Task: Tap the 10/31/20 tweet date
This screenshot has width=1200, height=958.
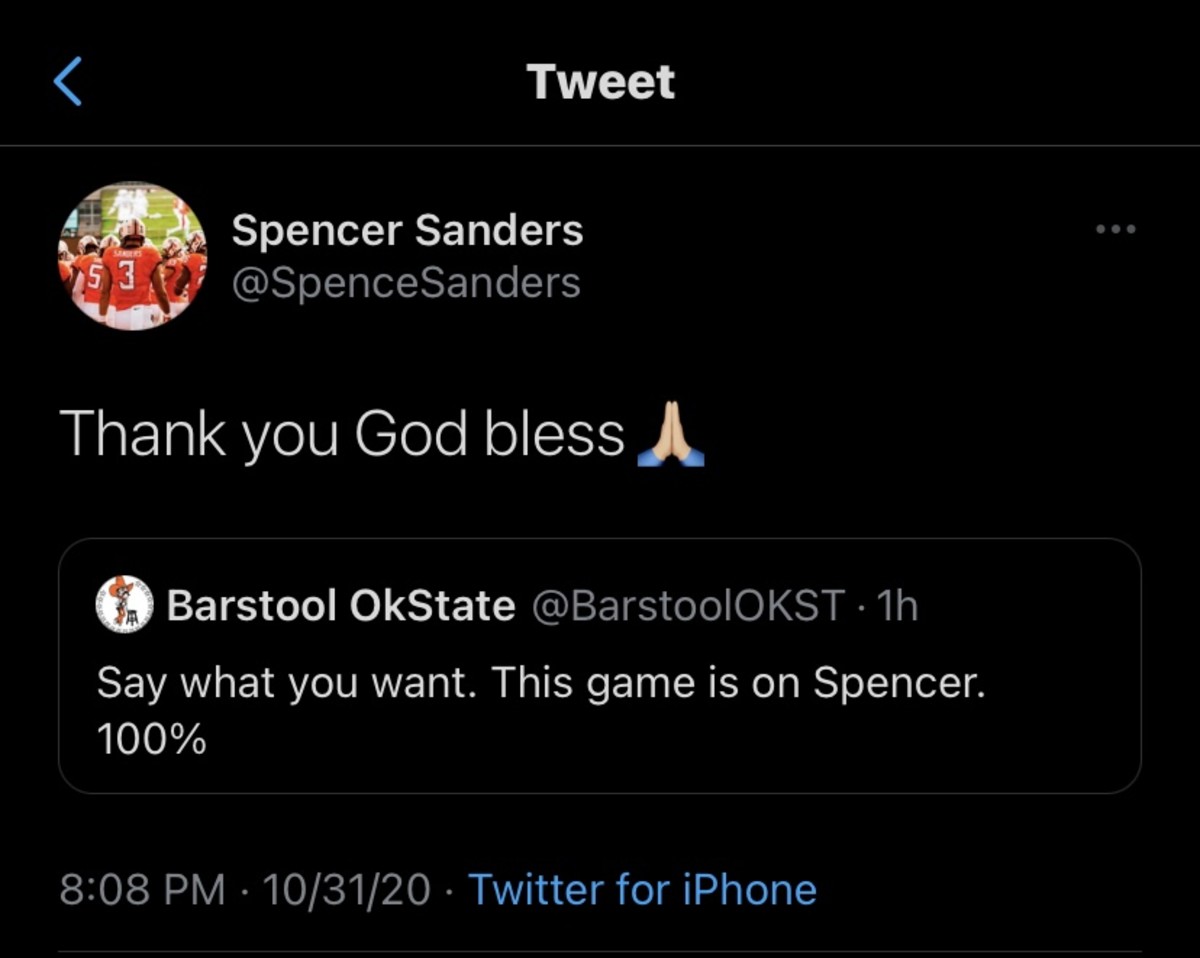Action: coord(347,889)
